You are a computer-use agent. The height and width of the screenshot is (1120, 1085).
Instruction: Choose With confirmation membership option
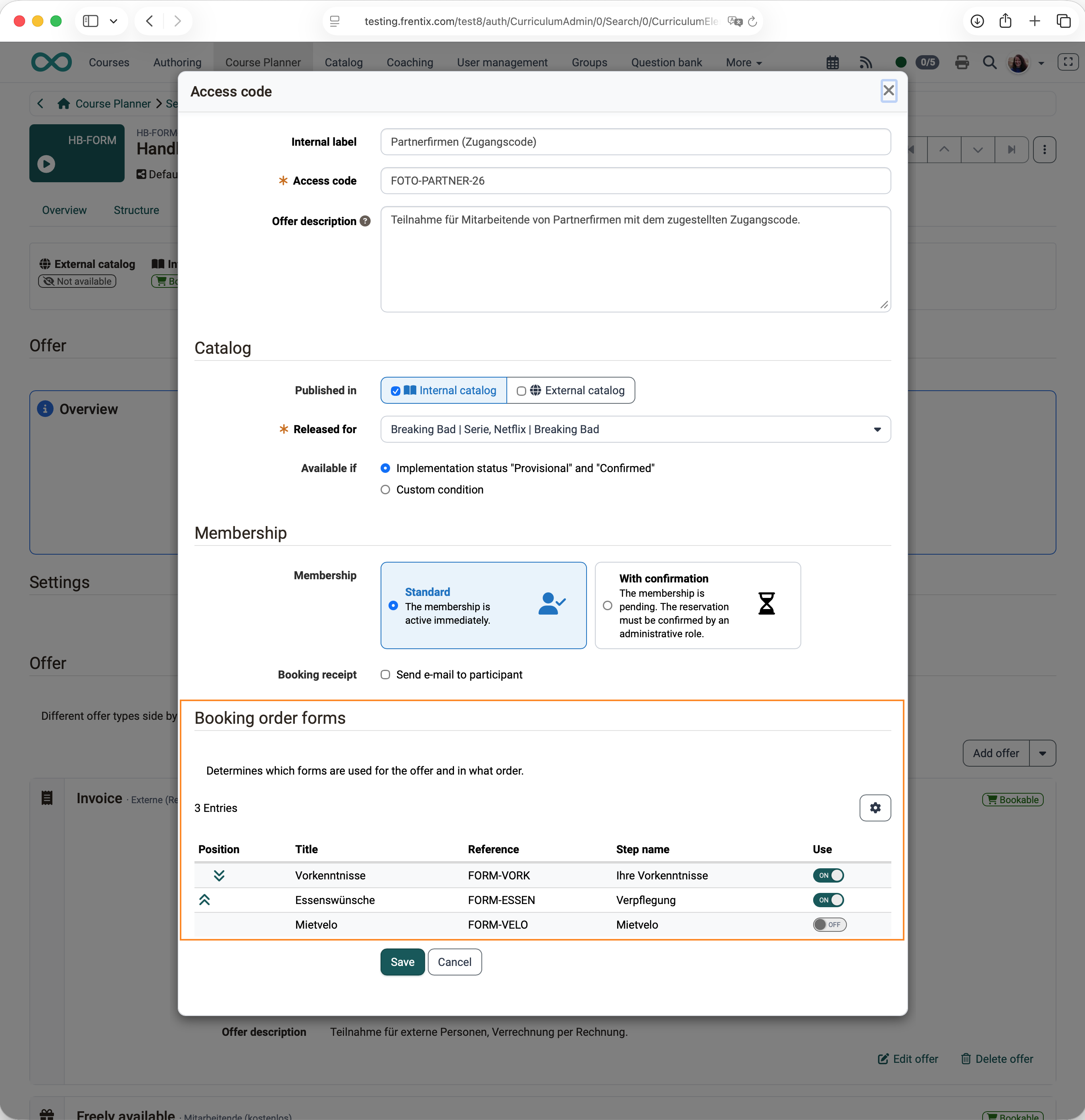[x=697, y=605]
